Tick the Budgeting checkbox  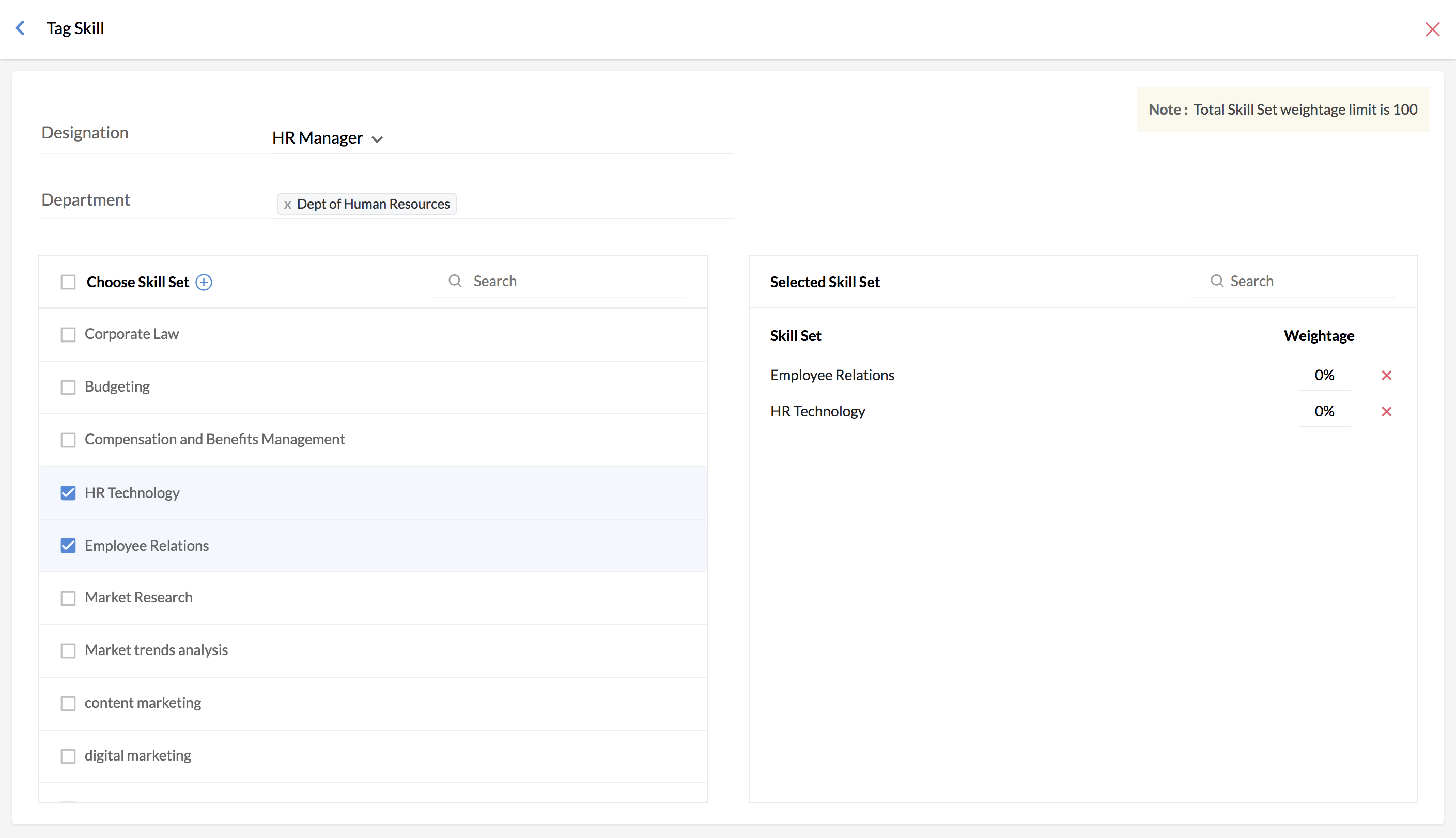coord(68,387)
